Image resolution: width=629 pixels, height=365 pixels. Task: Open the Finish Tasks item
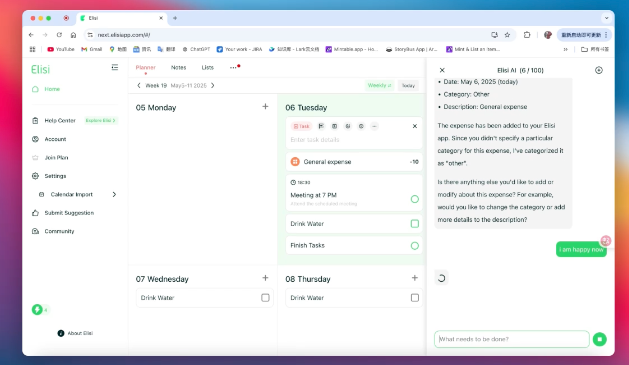(354, 245)
